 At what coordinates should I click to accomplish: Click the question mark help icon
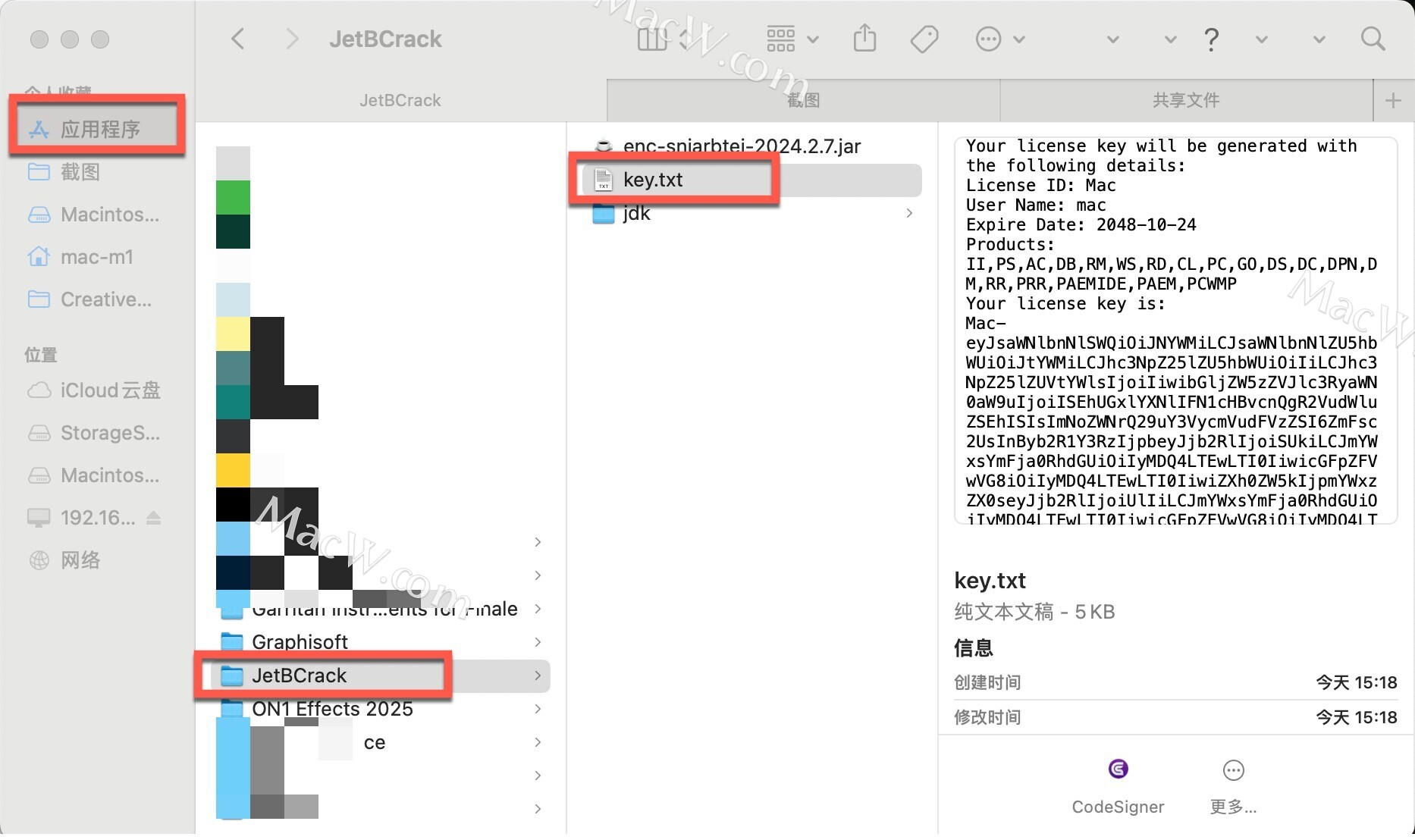pyautogui.click(x=1211, y=39)
